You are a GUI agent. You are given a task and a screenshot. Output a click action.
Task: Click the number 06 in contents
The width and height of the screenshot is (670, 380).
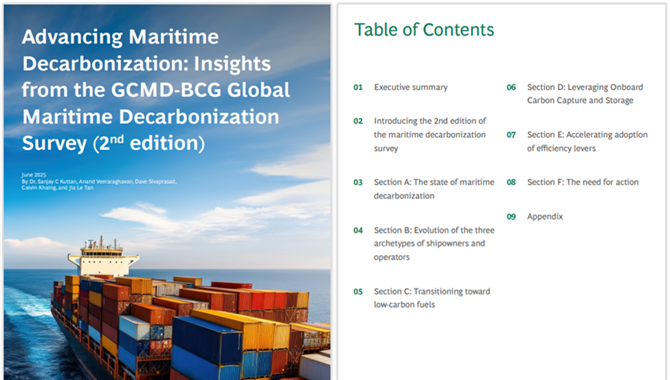pyautogui.click(x=511, y=87)
